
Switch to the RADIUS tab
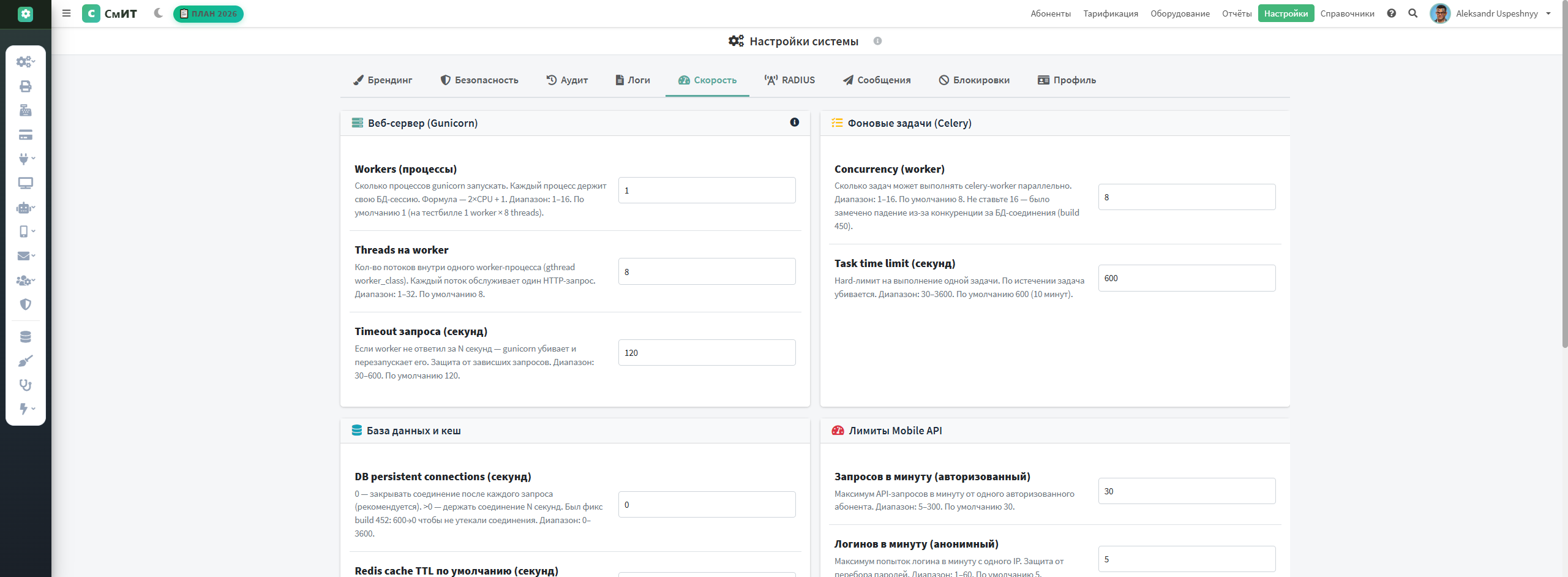tap(789, 80)
